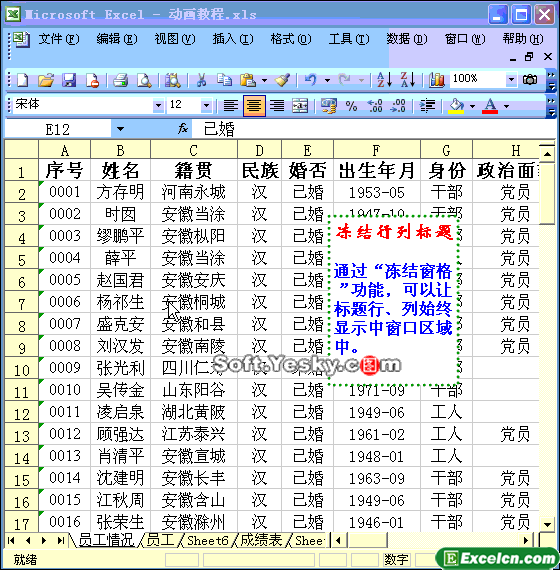Image resolution: width=560 pixels, height=570 pixels.
Task: Open font color palette dropdown arrow
Action: (x=506, y=107)
